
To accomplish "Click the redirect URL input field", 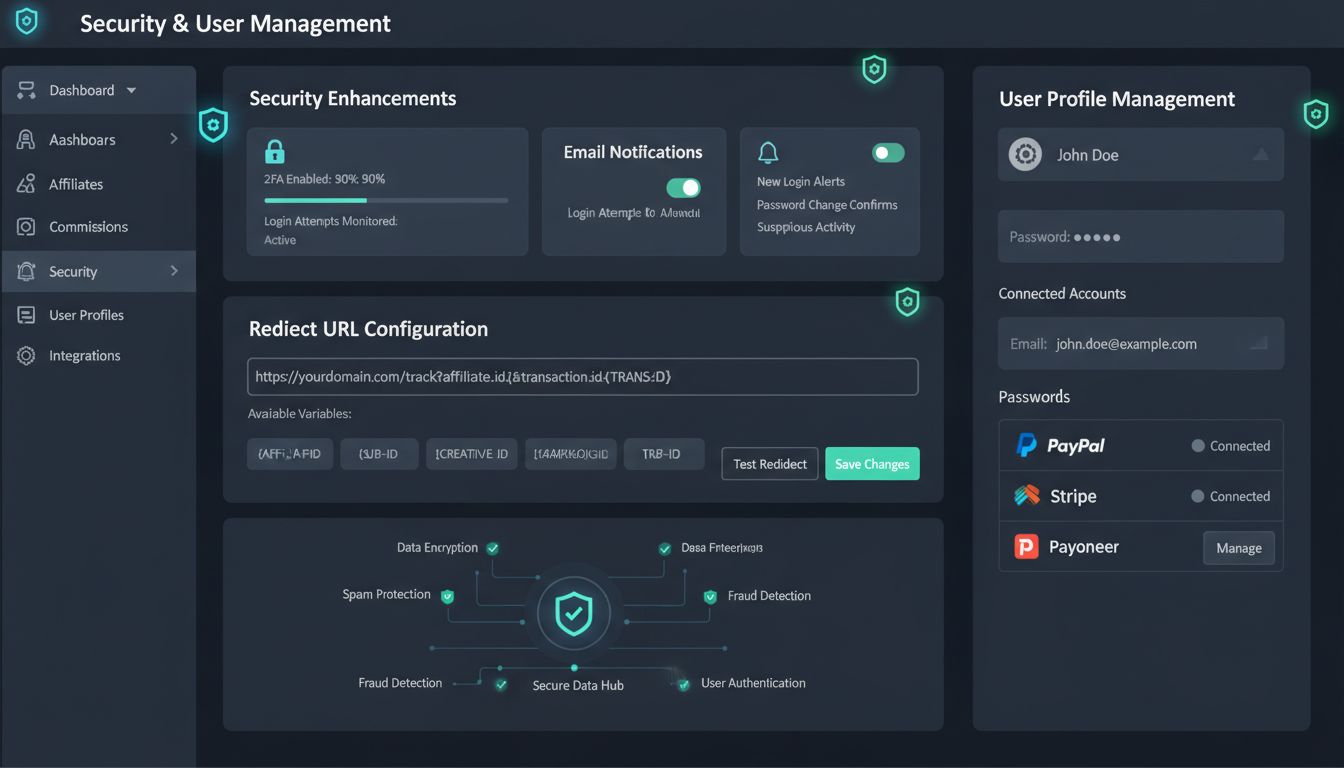I will click(583, 376).
